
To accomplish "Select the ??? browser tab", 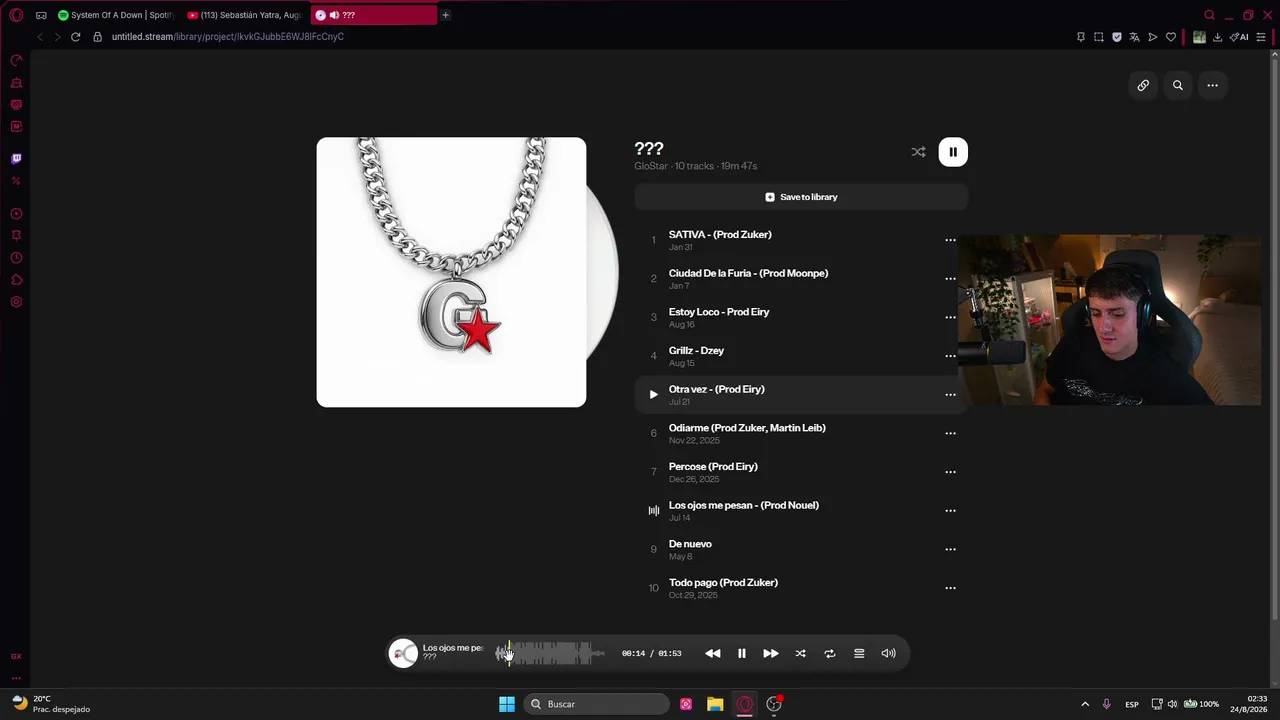I will point(374,15).
